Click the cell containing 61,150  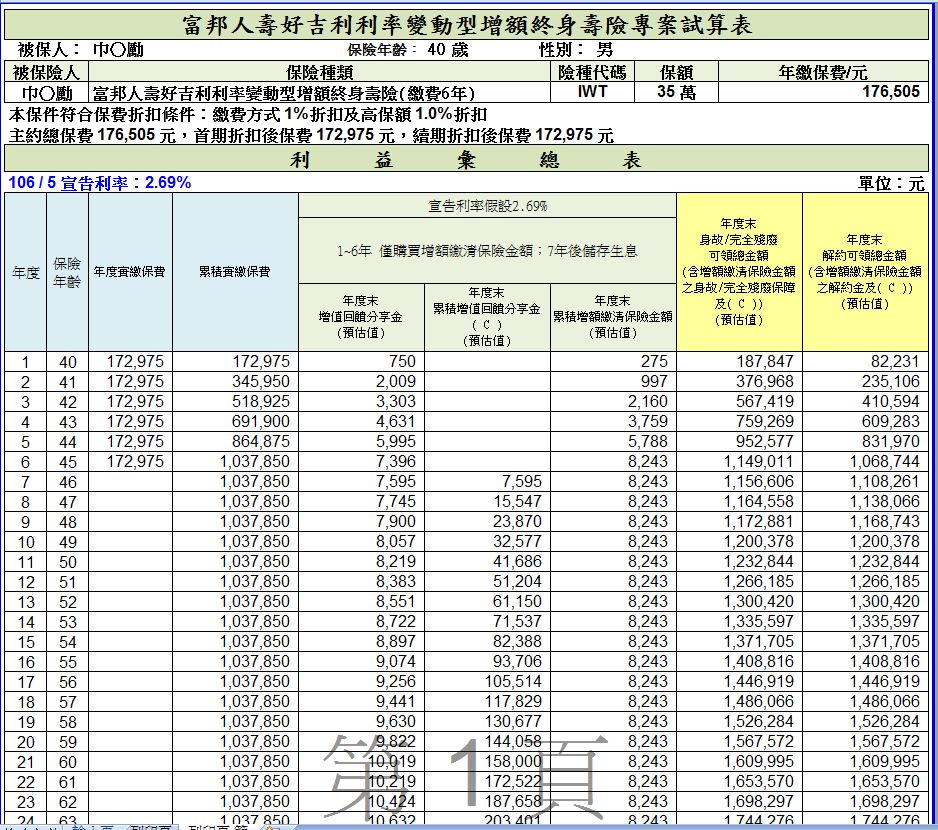pos(487,601)
